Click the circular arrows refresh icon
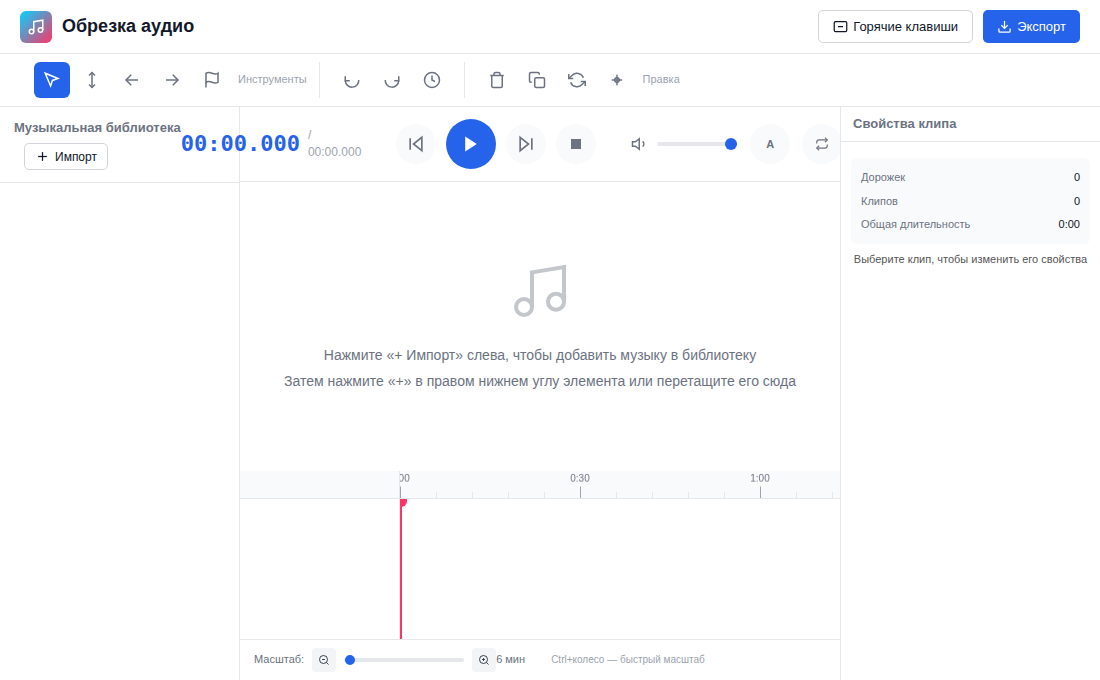Image resolution: width=1100 pixels, height=680 pixels. [x=577, y=80]
